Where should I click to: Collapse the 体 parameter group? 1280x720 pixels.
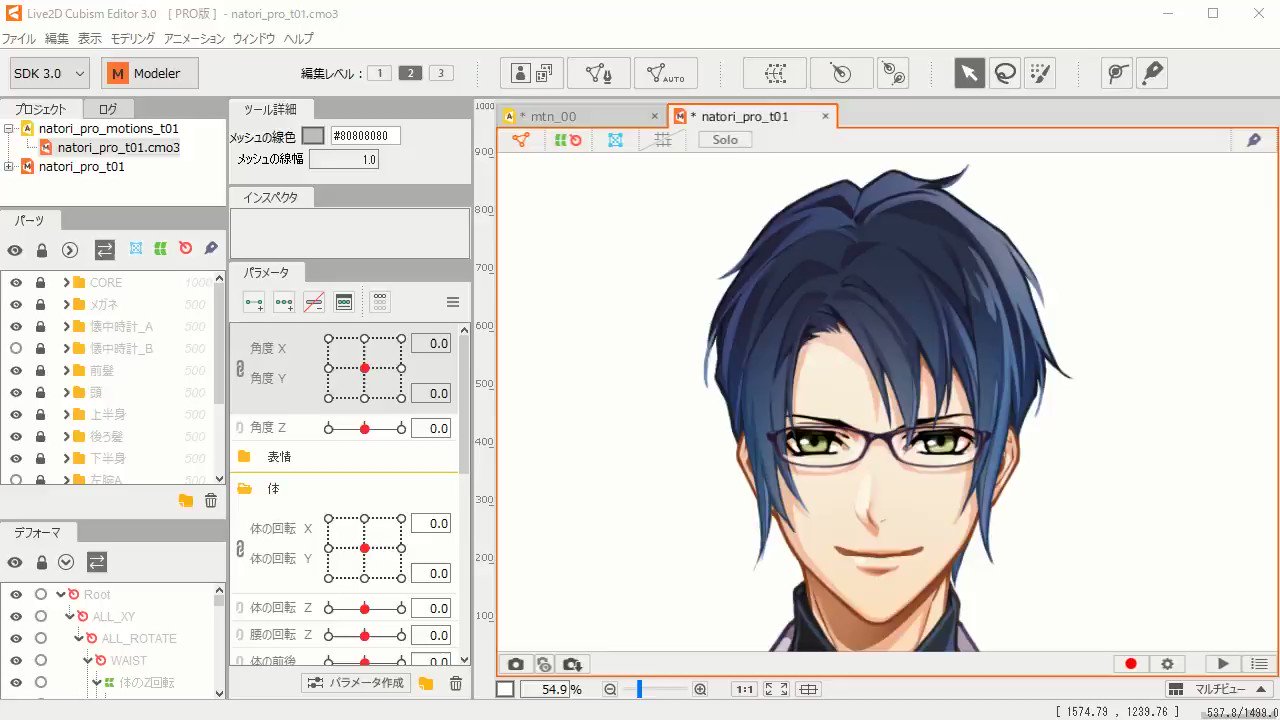[x=244, y=489]
